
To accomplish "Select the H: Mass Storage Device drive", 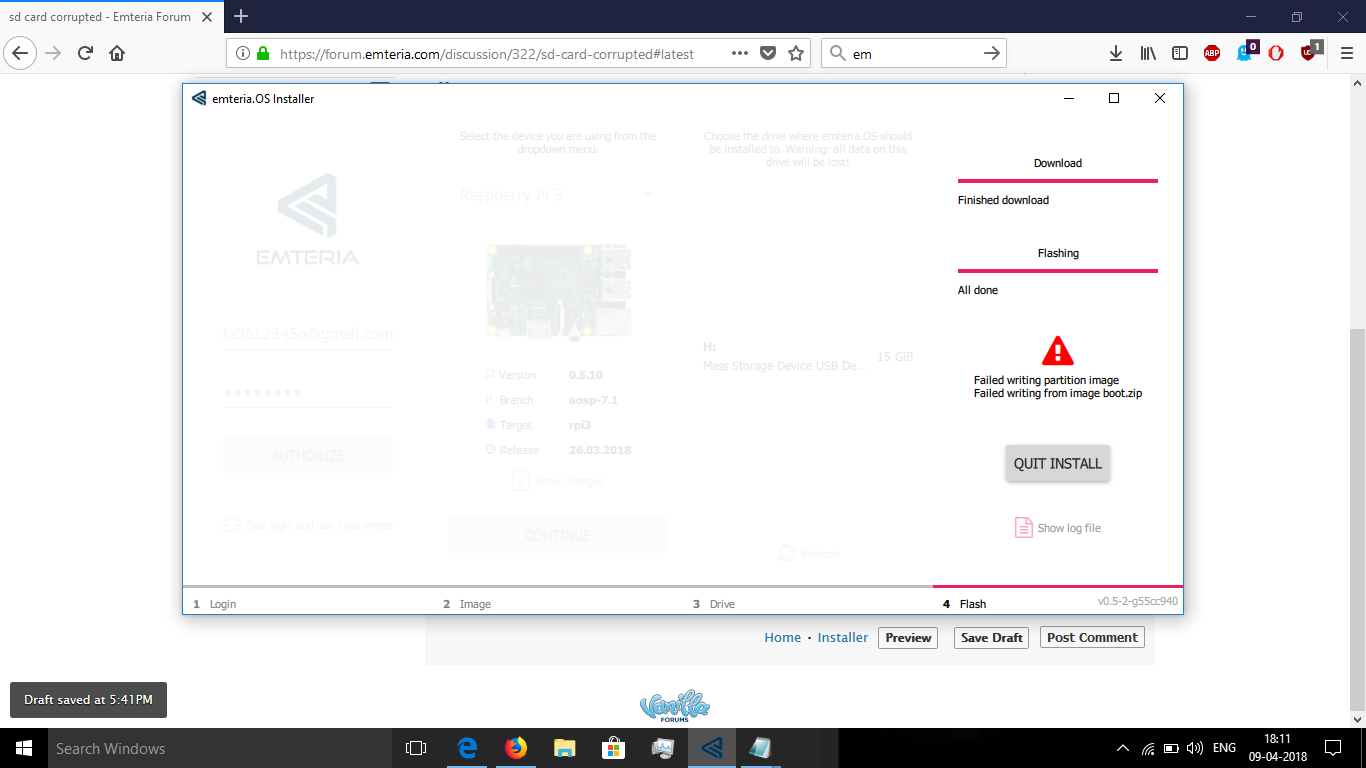I will click(808, 357).
